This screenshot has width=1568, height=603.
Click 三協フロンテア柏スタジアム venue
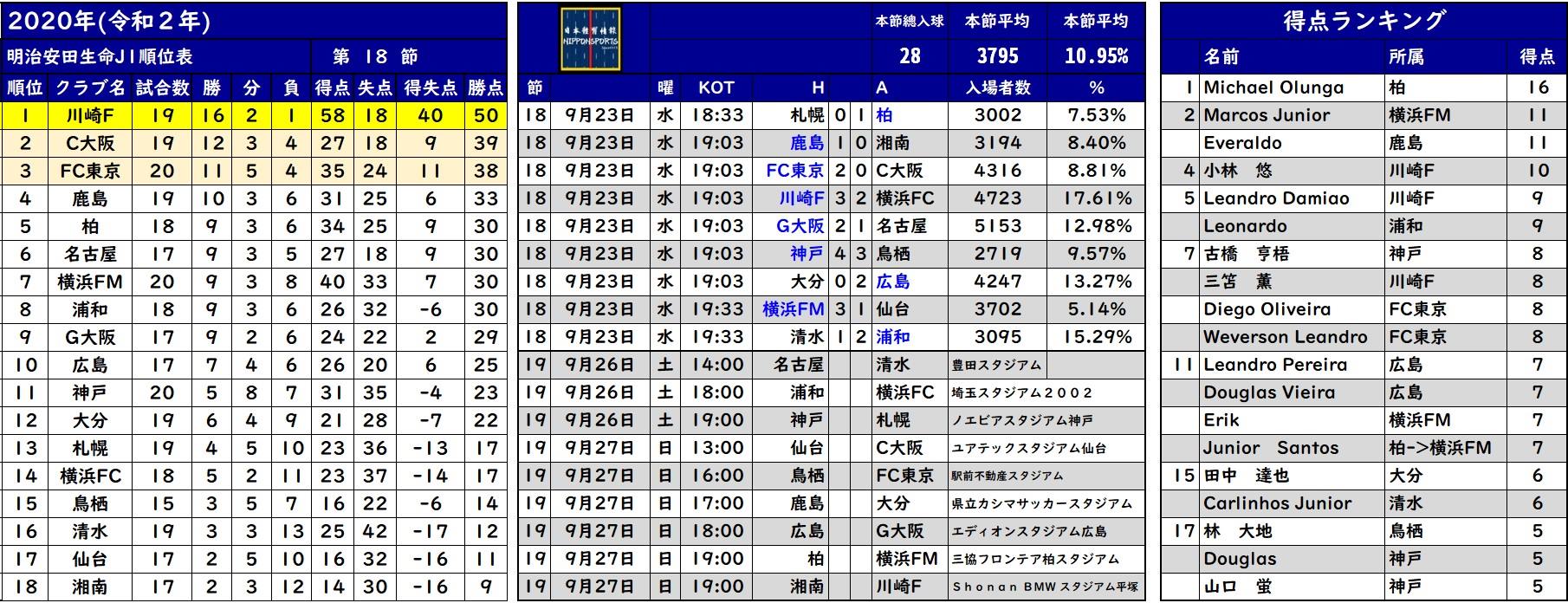[x=1035, y=560]
